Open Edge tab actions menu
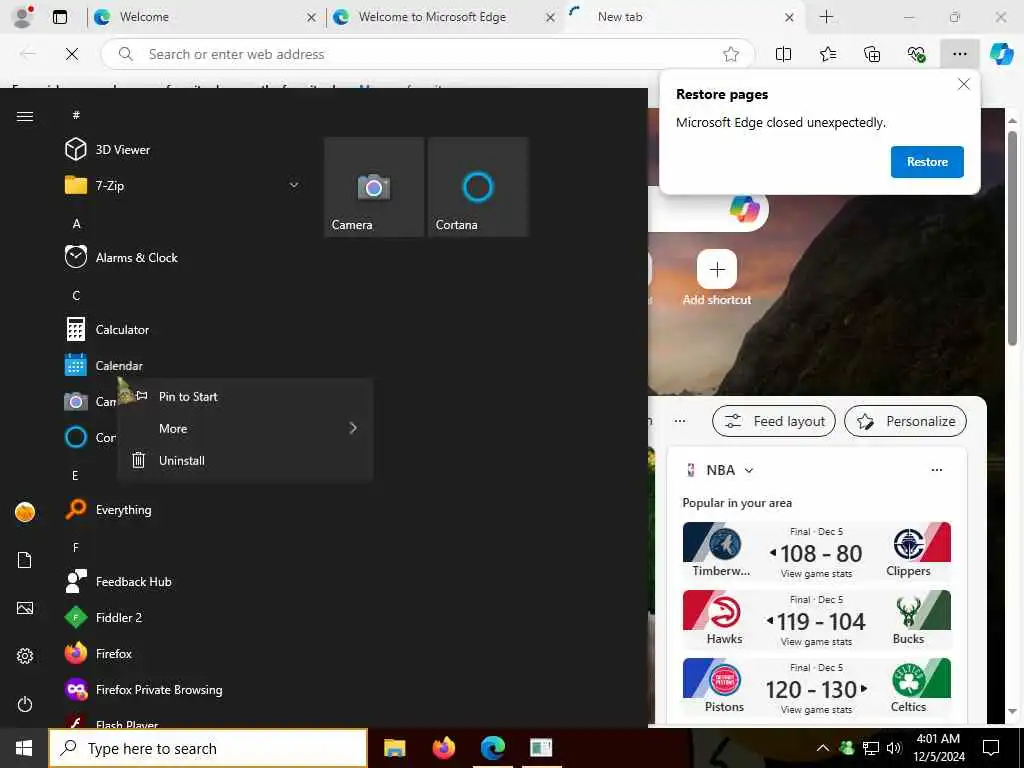 click(x=59, y=17)
